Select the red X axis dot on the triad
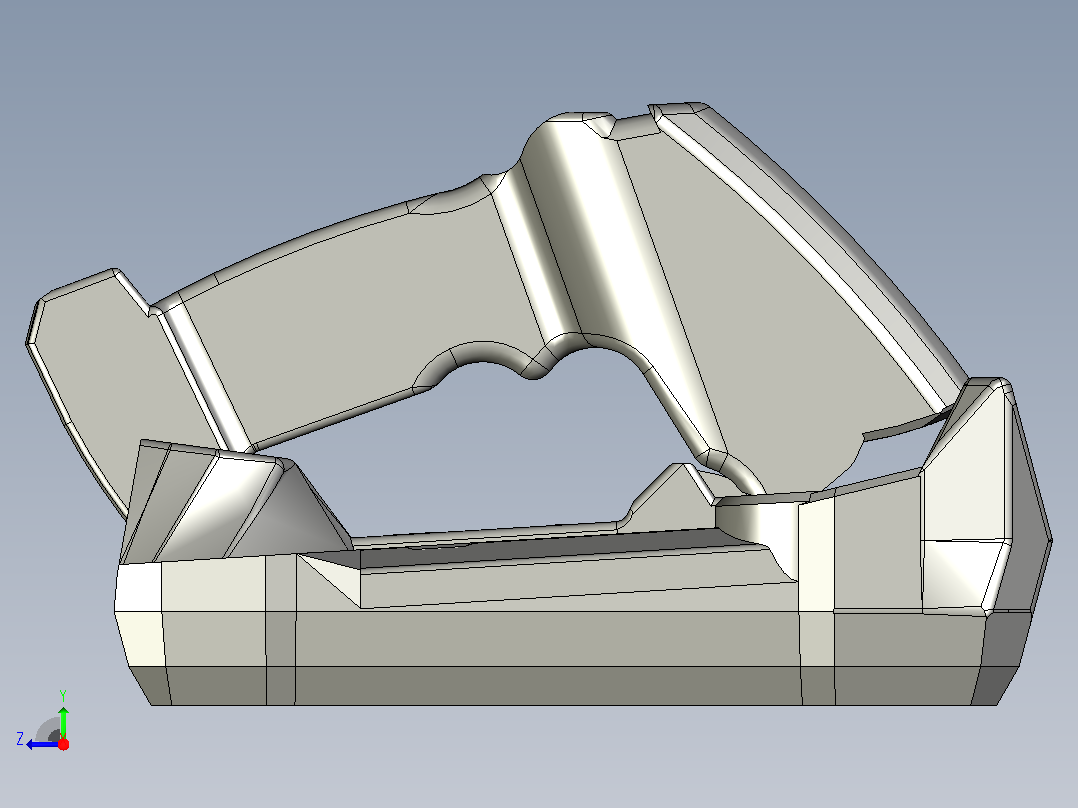1078x808 pixels. click(63, 744)
